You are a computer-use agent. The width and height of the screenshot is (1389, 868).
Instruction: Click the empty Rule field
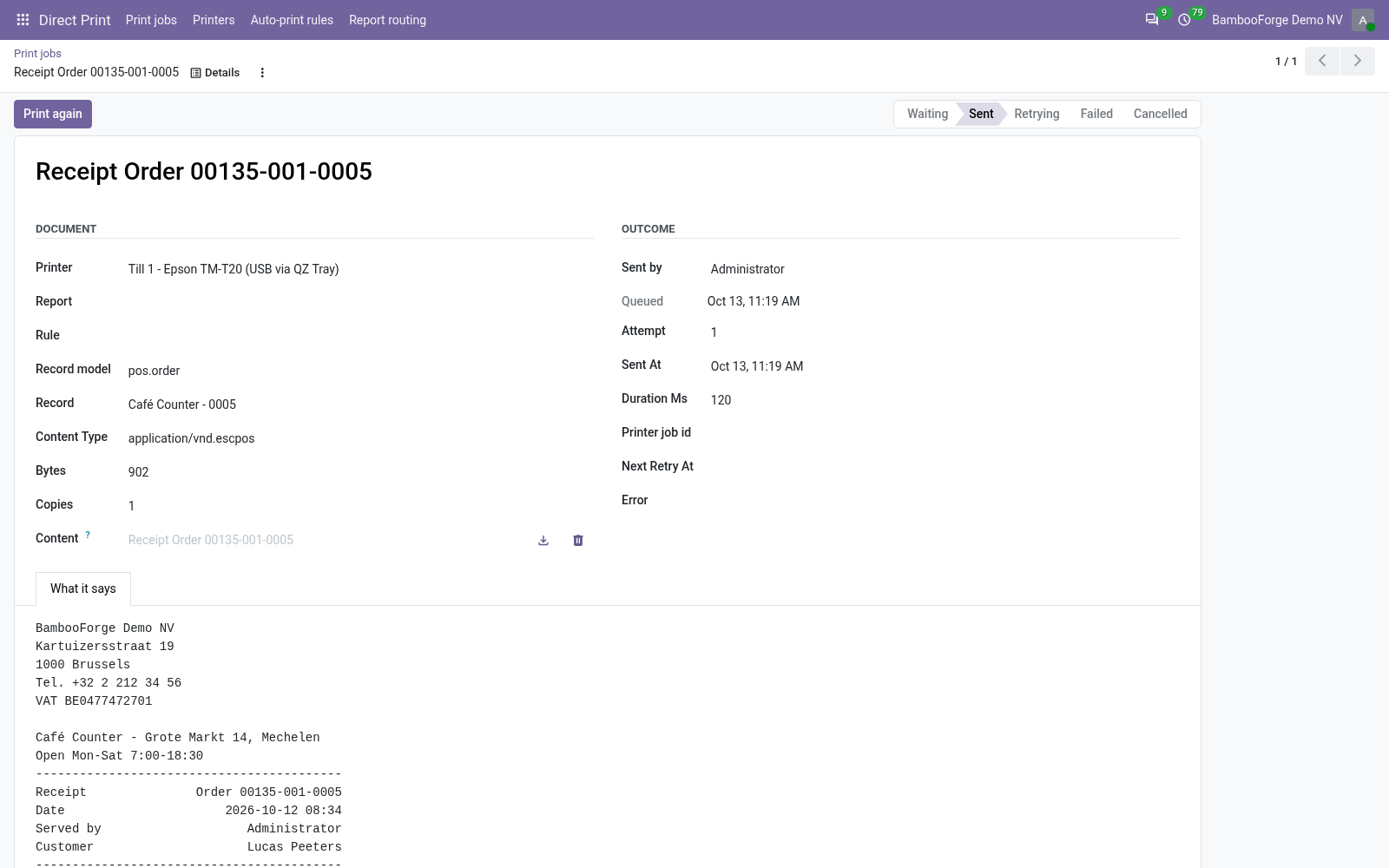pos(360,335)
